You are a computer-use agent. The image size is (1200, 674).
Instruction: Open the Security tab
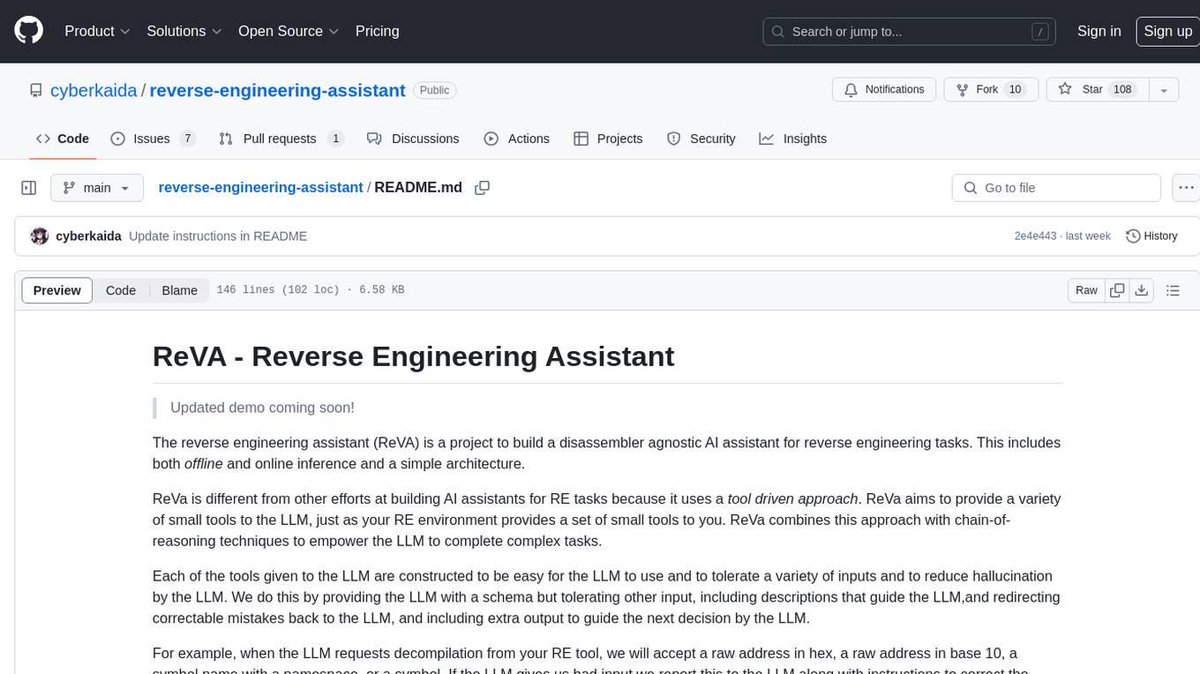point(701,139)
